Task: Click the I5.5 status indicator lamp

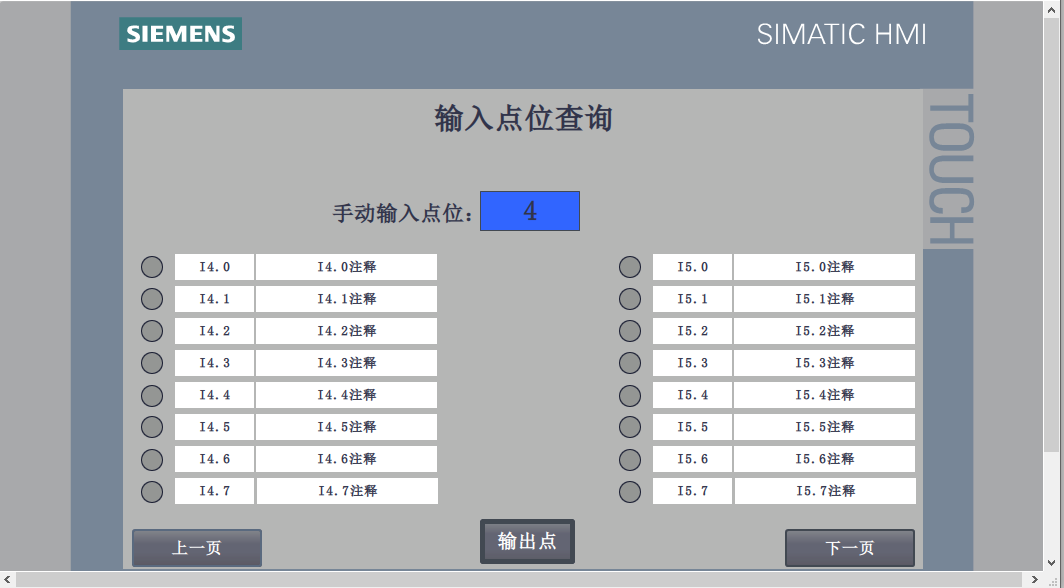Action: tap(629, 427)
